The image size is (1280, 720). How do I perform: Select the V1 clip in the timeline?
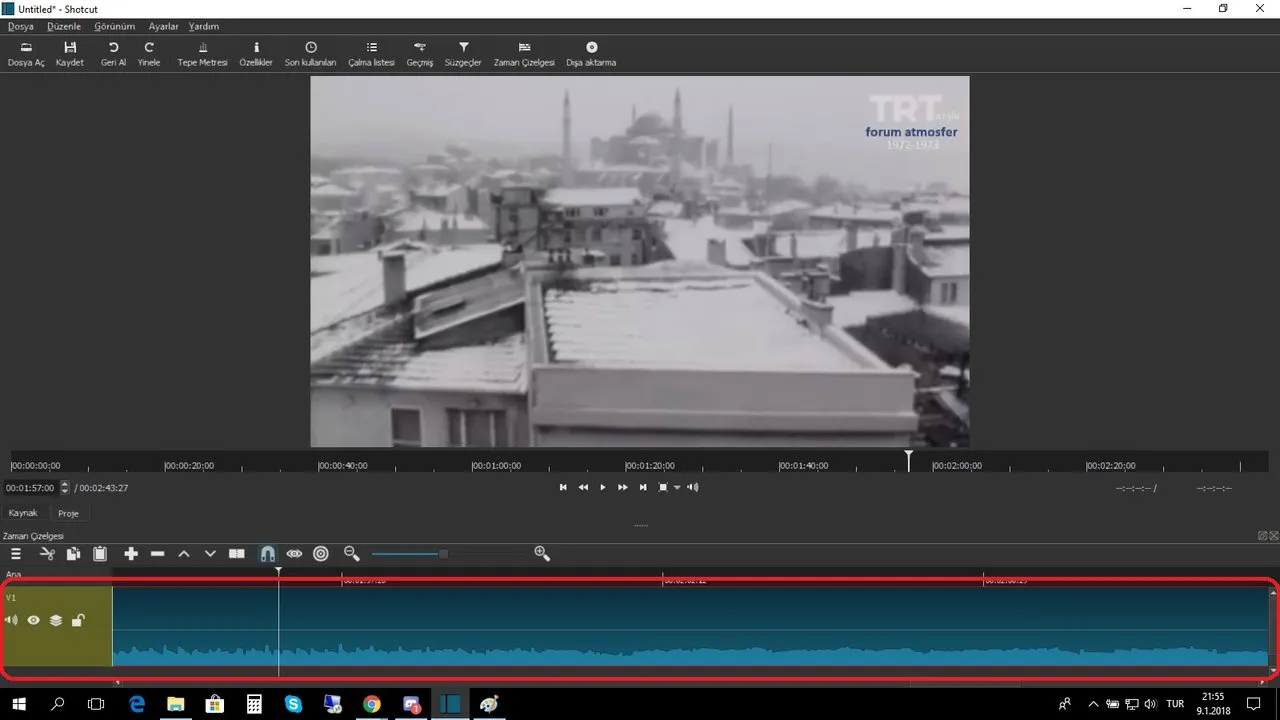coord(691,625)
